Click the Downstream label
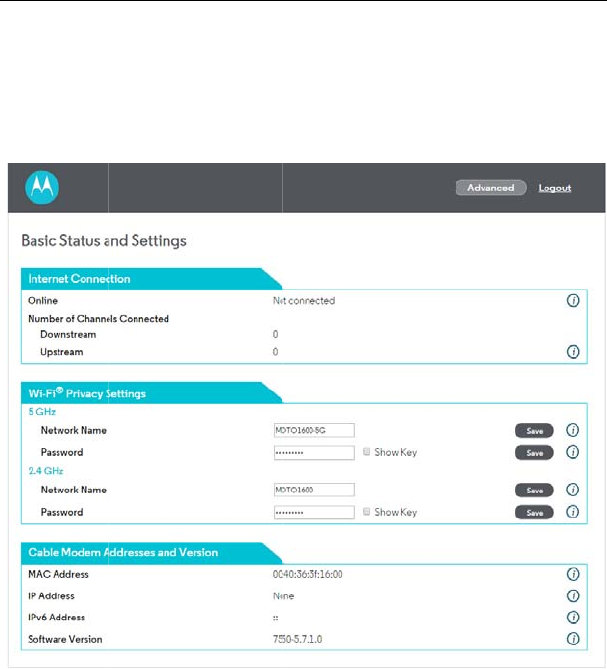The width and height of the screenshot is (607, 669). 68,334
